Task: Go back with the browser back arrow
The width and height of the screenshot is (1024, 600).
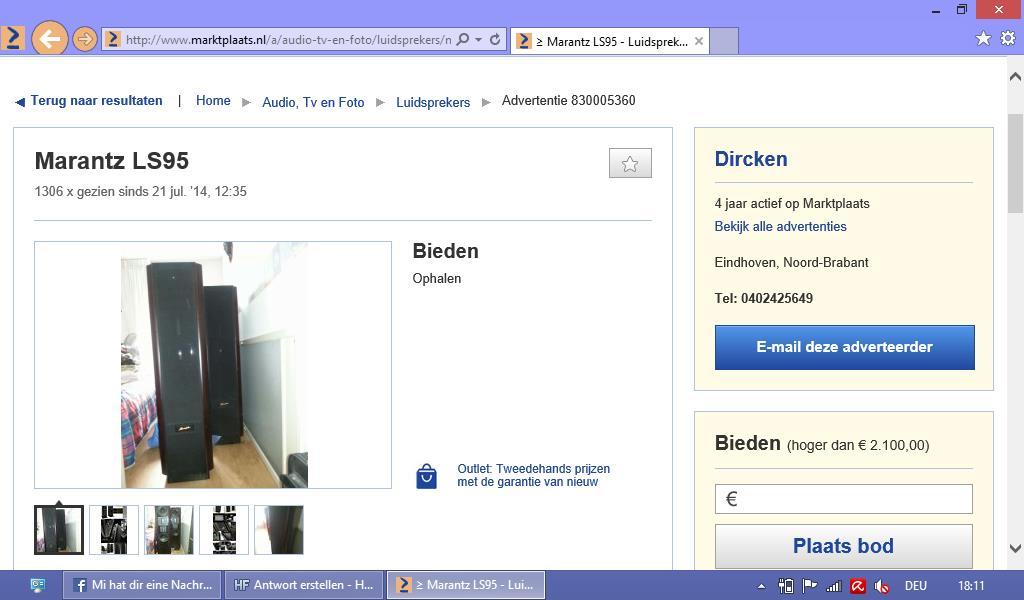Action: tap(49, 39)
